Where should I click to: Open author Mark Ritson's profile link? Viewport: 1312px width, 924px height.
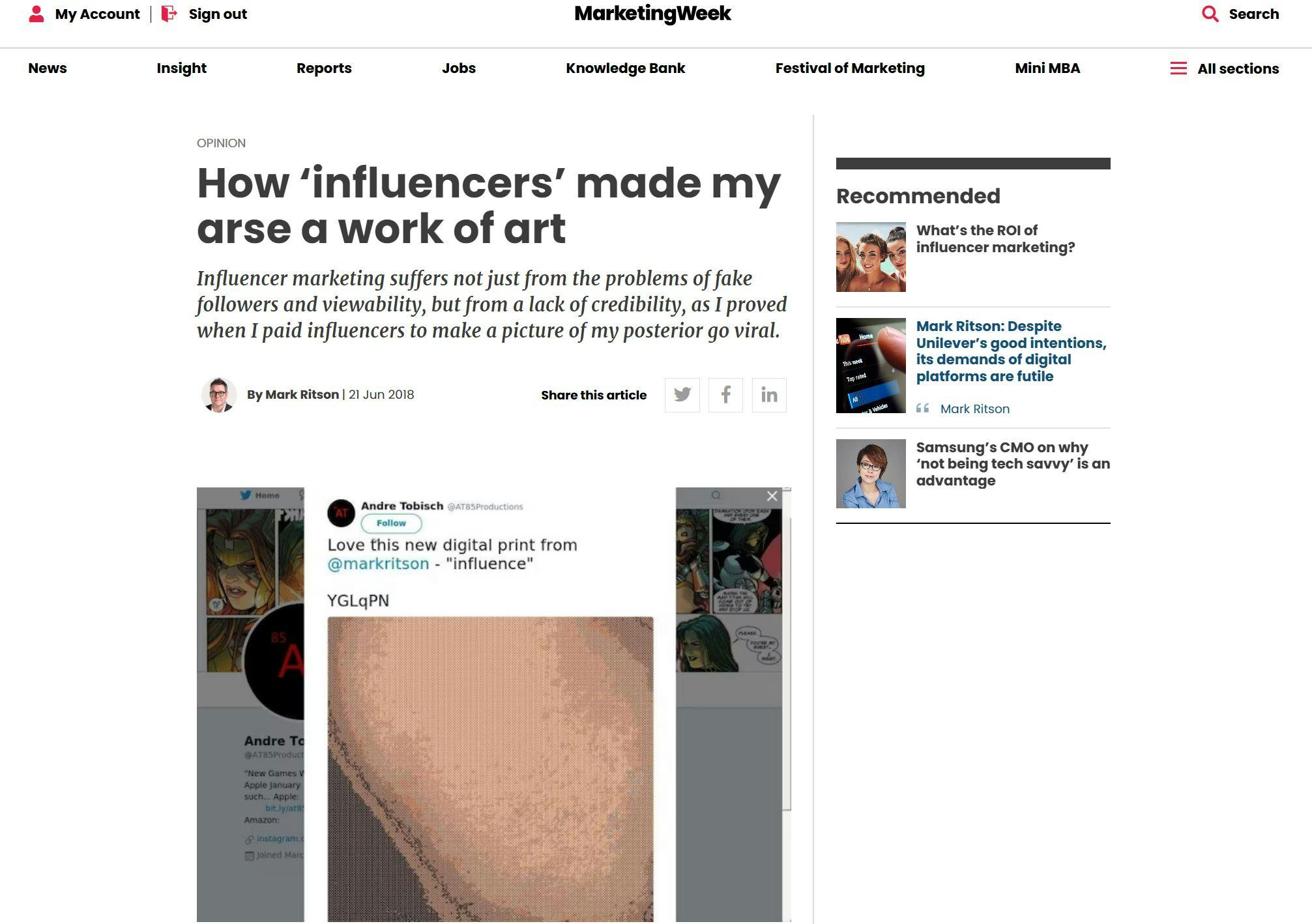point(302,395)
